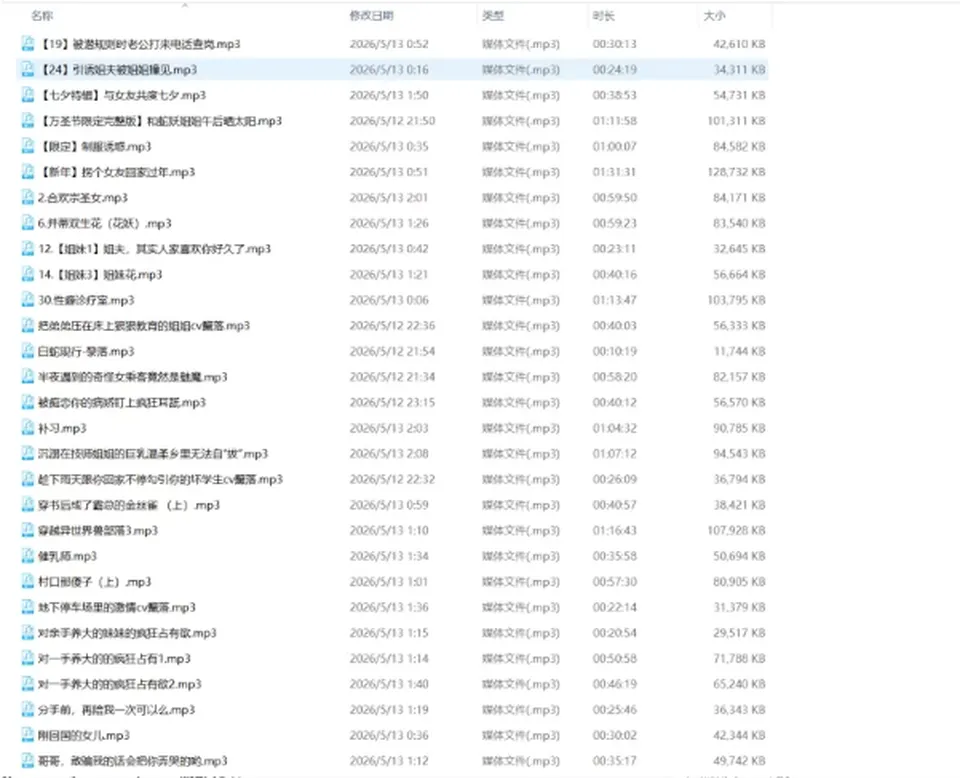This screenshot has height=778, width=960.
Task: Click the icon of the 101,311 KB file
Action: click(28, 121)
